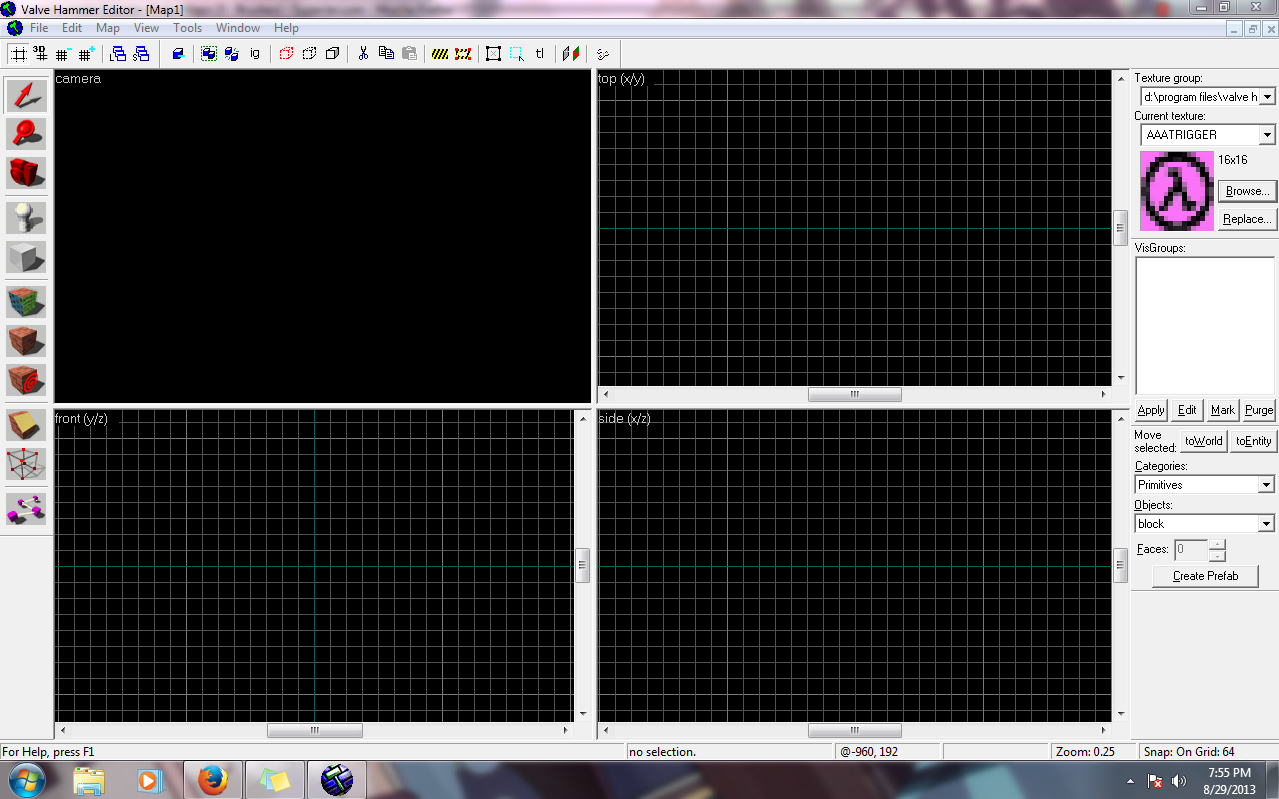The image size is (1279, 799).
Task: Click the Replace... texture button
Action: click(1247, 219)
